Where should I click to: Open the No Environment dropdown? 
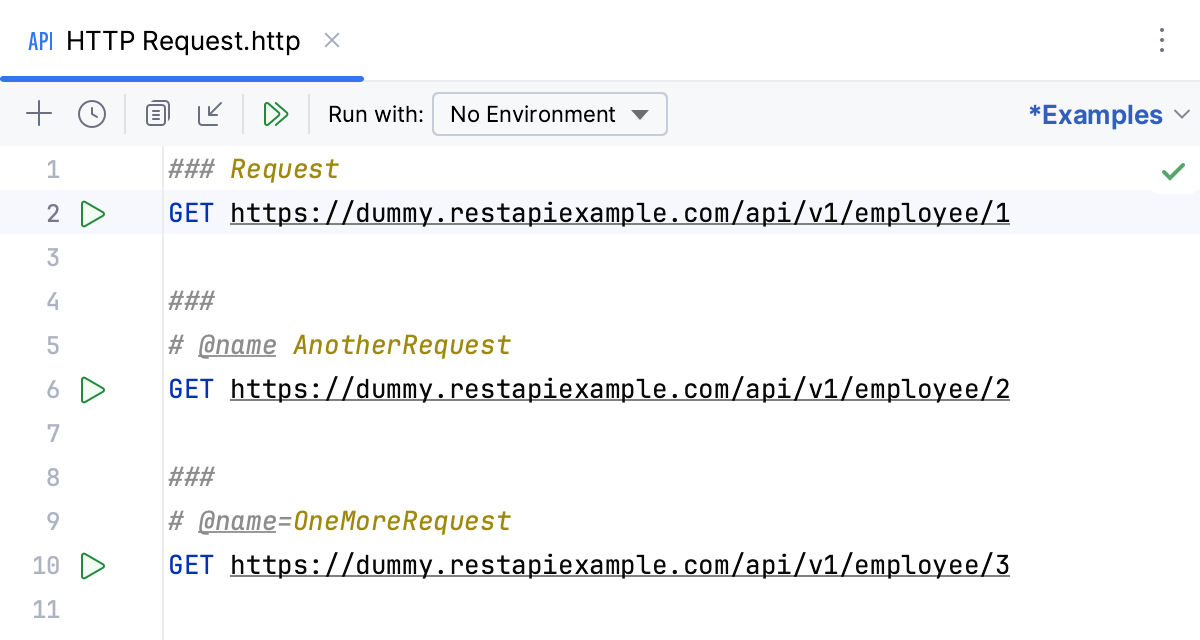(x=549, y=113)
